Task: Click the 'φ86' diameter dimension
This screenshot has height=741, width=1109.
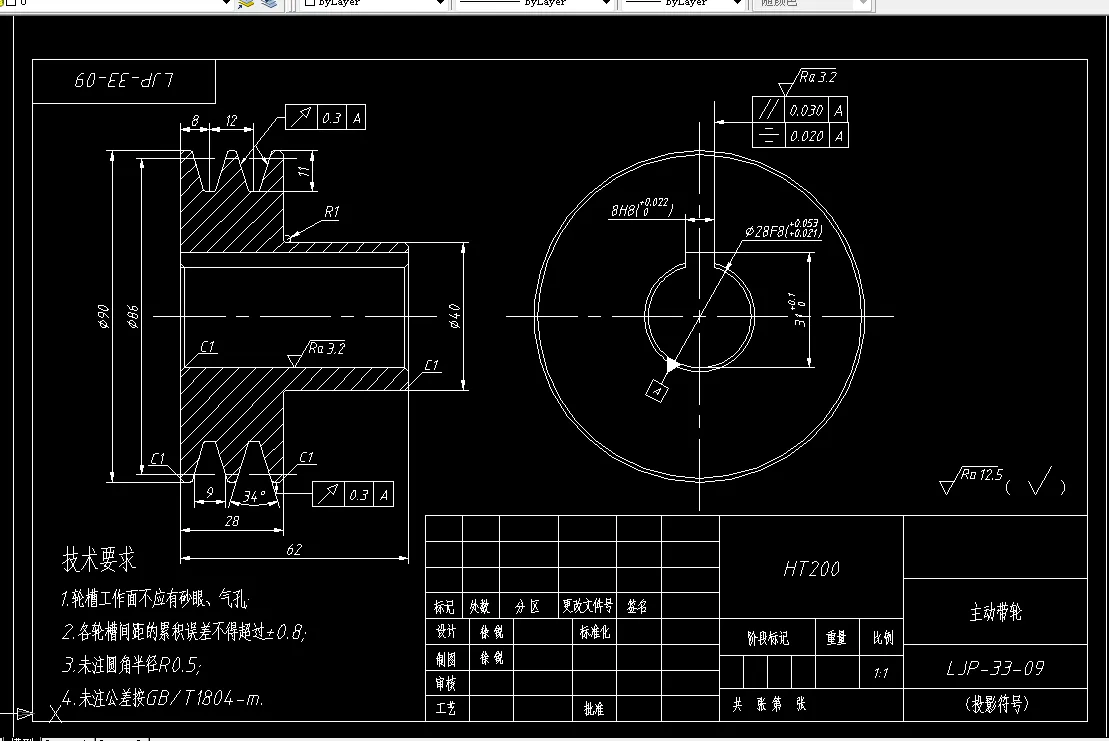Action: point(132,316)
